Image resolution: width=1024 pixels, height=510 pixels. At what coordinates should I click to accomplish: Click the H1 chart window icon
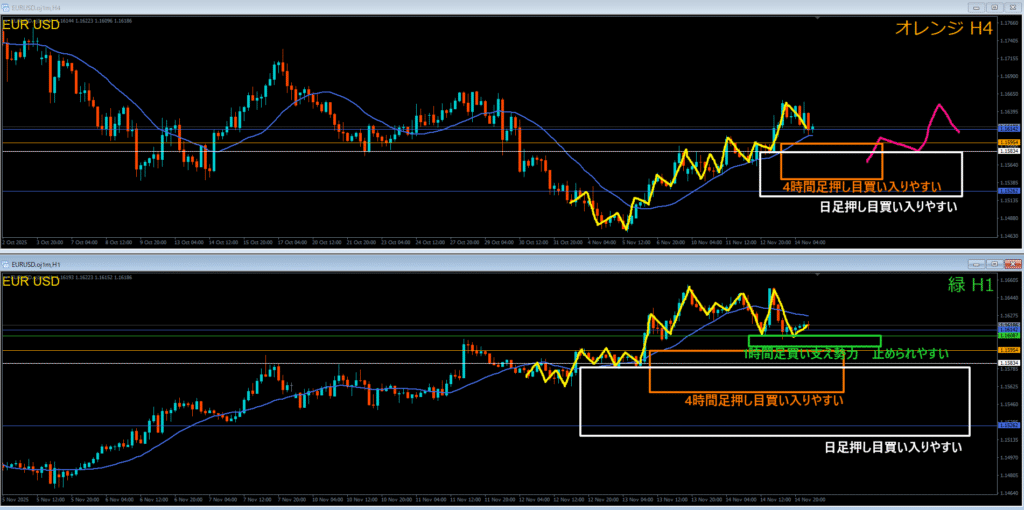(7, 265)
